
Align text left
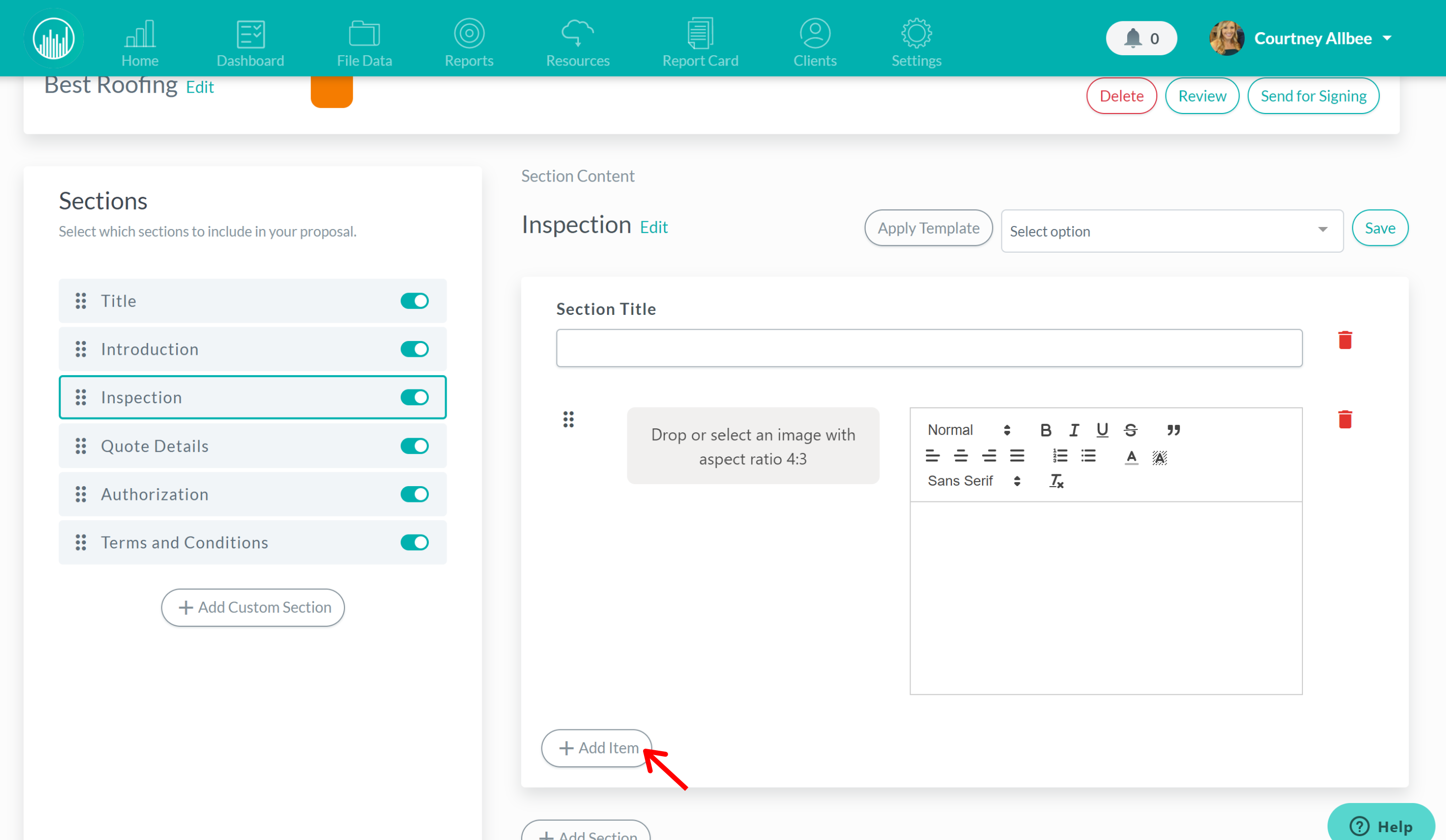(x=932, y=456)
